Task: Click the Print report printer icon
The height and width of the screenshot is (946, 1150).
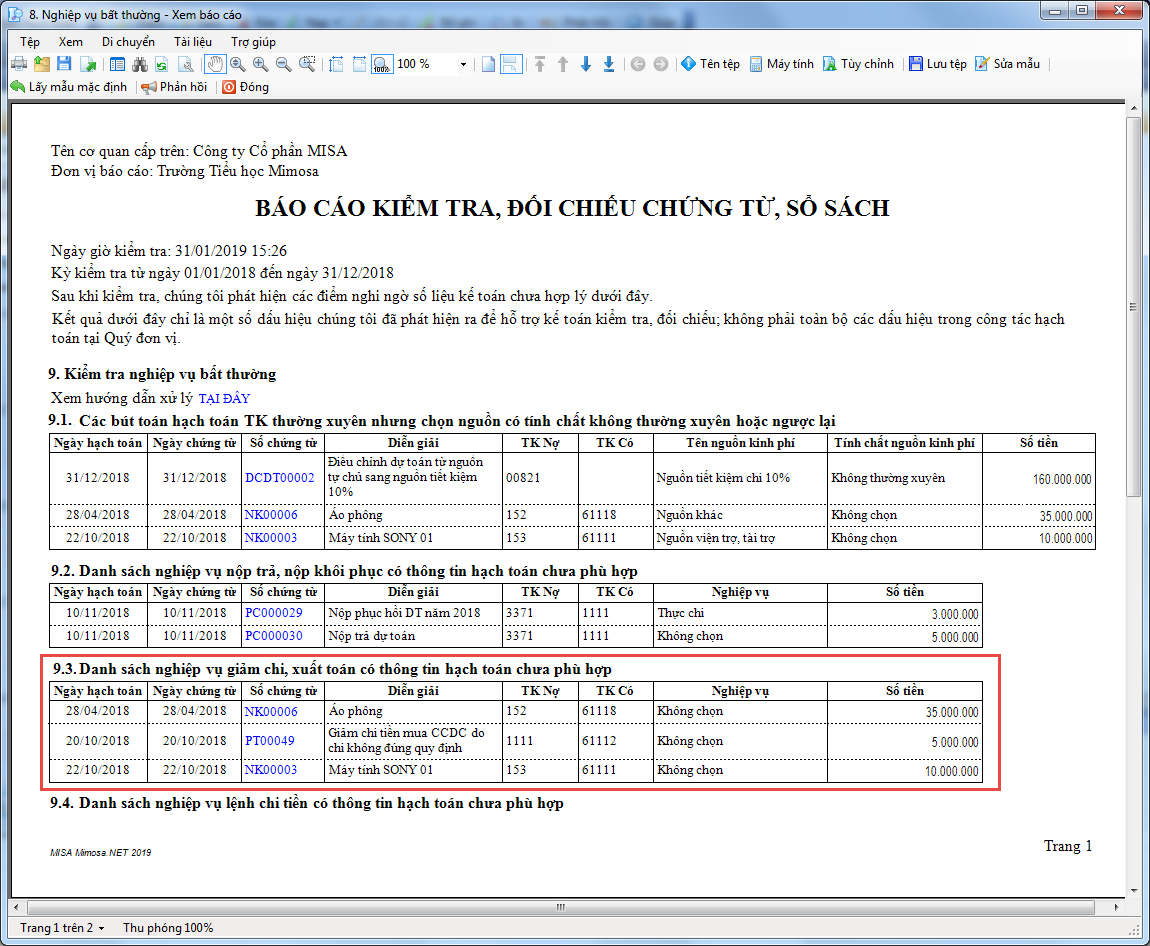Action: [19, 65]
